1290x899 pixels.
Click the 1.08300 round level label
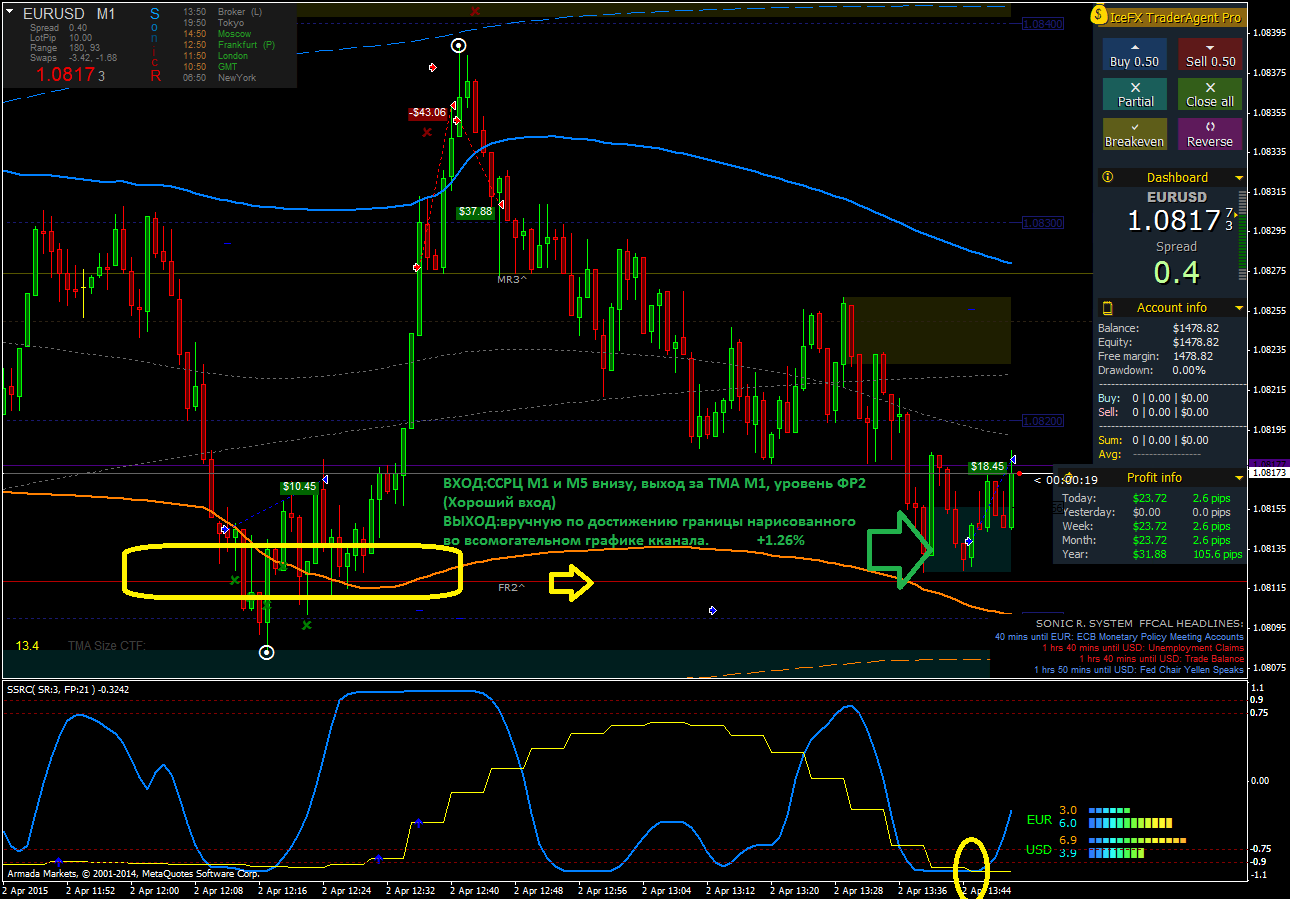point(1043,223)
